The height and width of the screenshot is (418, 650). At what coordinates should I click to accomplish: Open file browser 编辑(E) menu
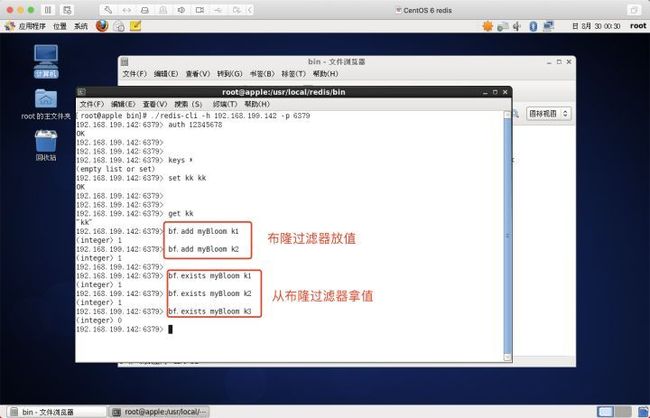166,74
